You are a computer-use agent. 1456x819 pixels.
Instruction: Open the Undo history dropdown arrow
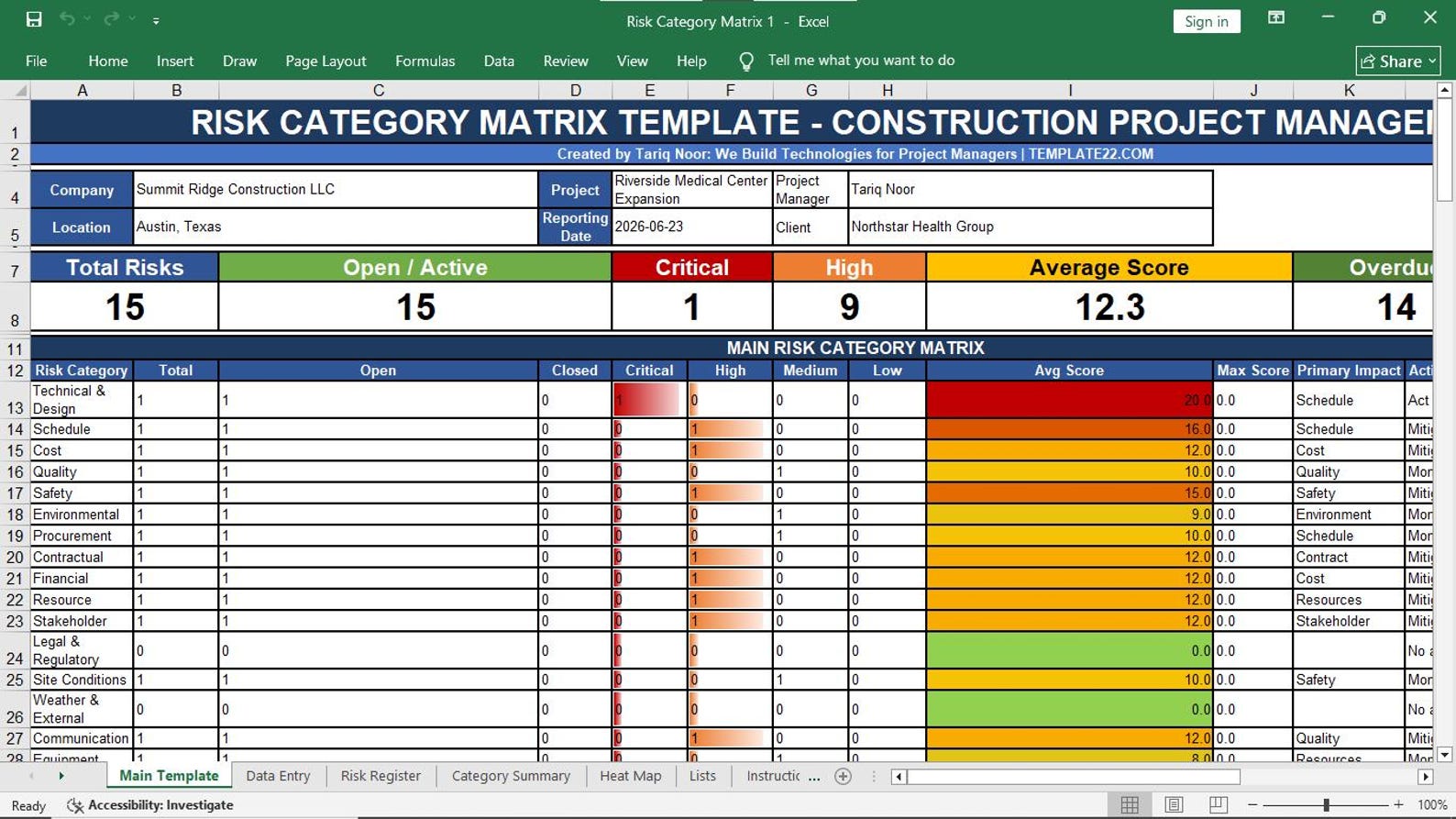[x=88, y=19]
